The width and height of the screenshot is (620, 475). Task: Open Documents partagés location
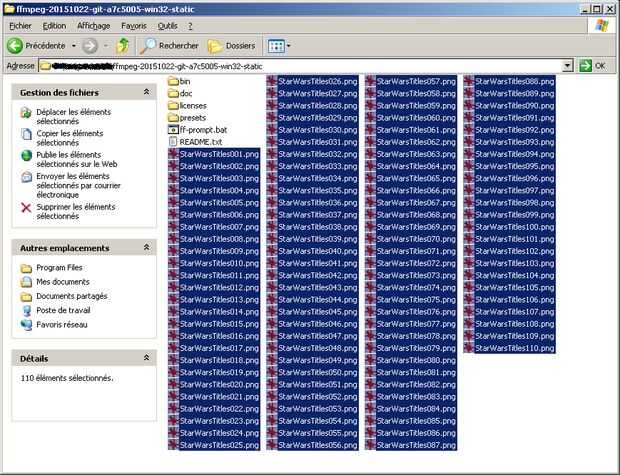pyautogui.click(x=72, y=296)
